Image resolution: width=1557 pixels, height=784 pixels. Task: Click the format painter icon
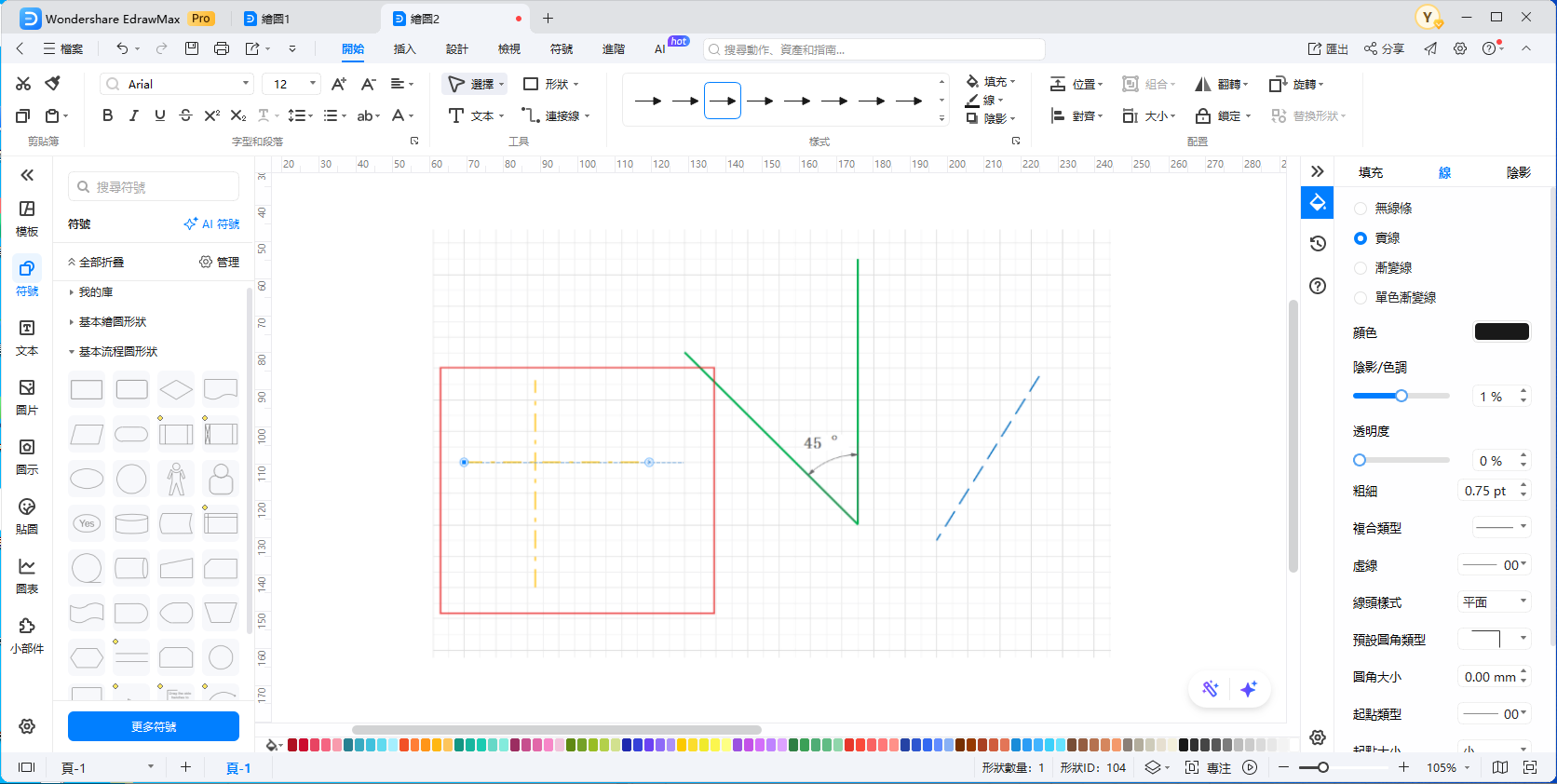coord(53,84)
